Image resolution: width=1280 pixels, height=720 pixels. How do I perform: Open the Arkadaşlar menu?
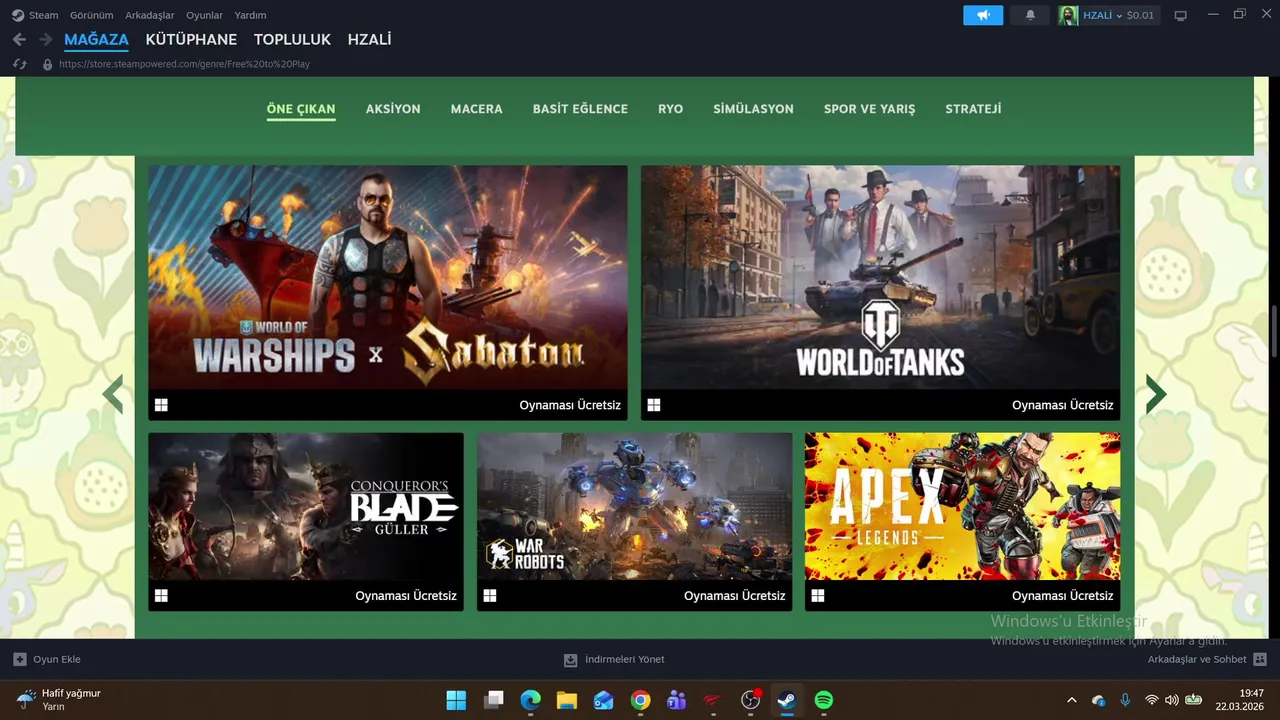pyautogui.click(x=150, y=15)
